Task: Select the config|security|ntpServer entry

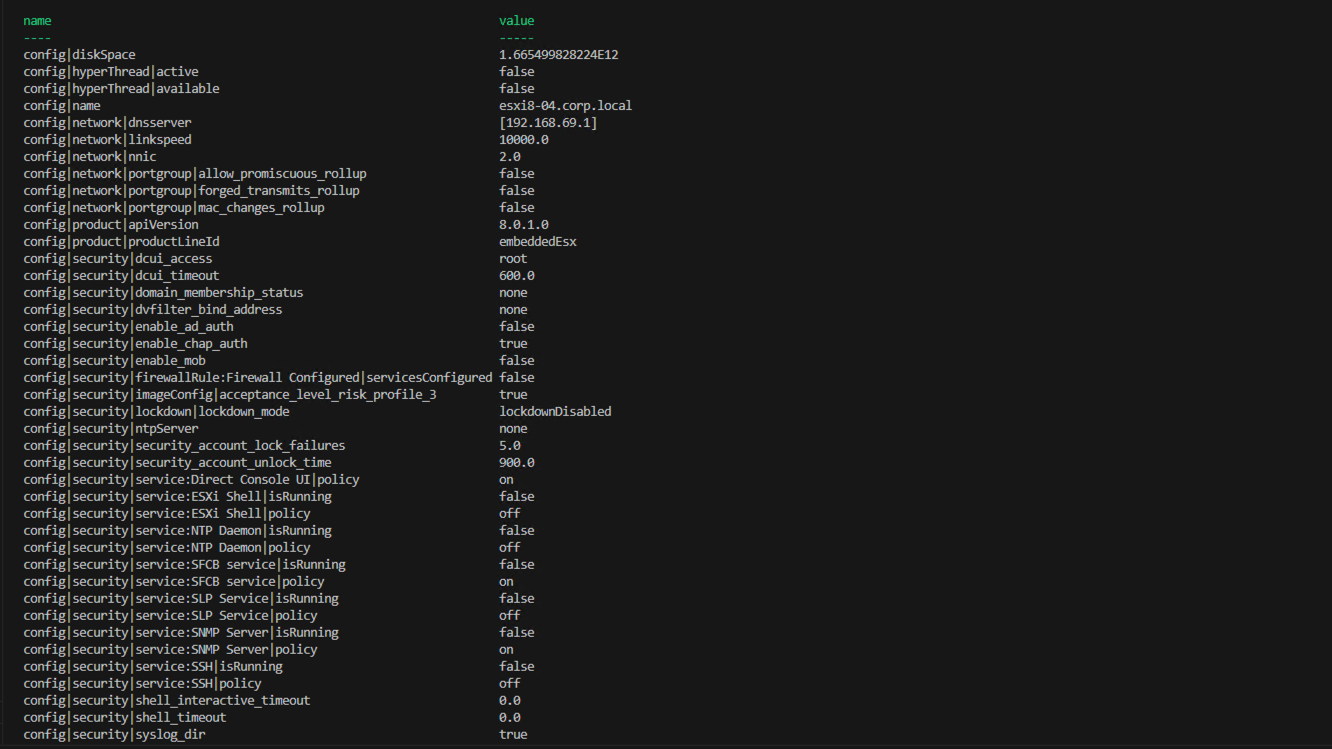Action: 111,429
